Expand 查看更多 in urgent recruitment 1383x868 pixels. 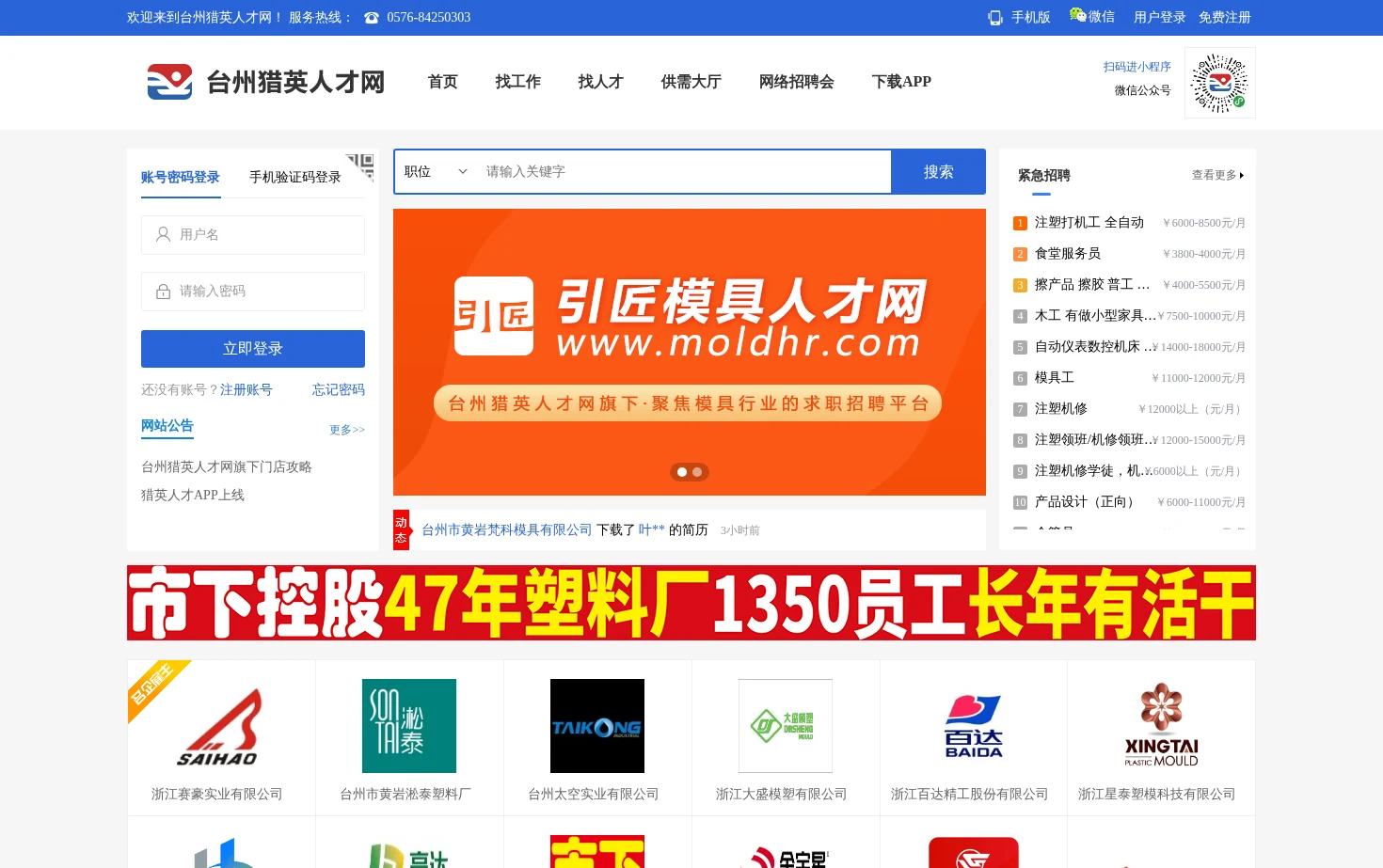(x=1217, y=175)
